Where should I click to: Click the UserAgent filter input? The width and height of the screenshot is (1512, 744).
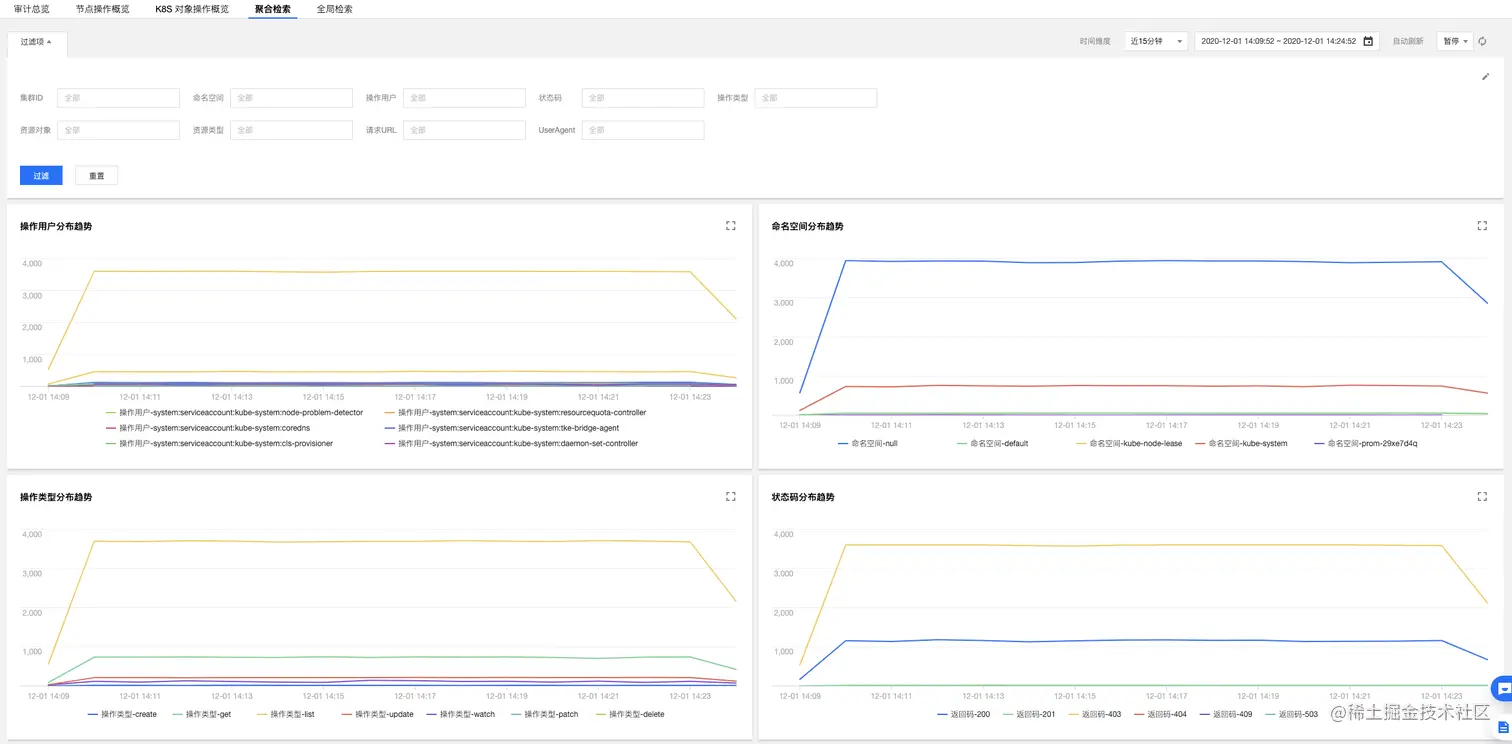click(643, 130)
